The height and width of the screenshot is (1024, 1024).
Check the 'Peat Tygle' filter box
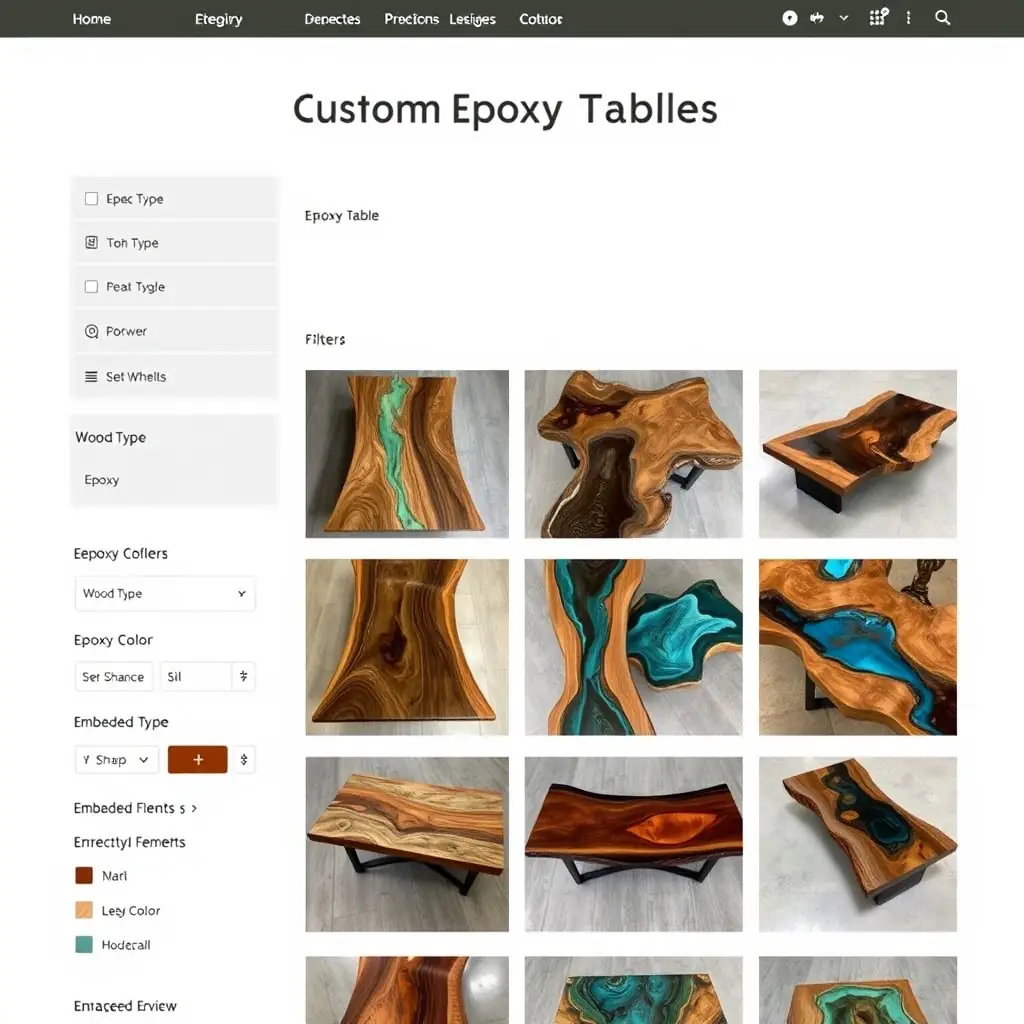click(90, 286)
